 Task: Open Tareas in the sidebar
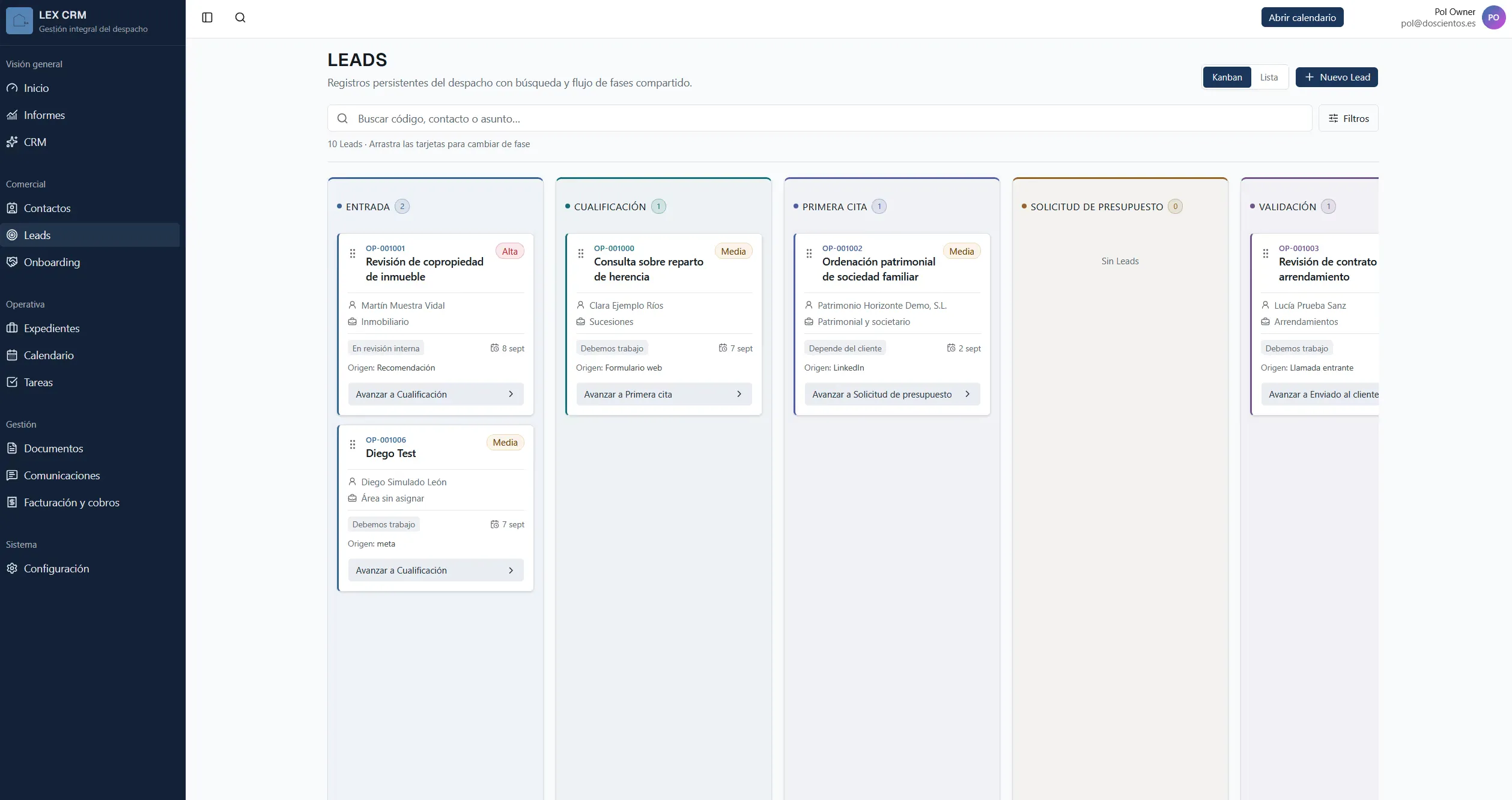coord(90,382)
